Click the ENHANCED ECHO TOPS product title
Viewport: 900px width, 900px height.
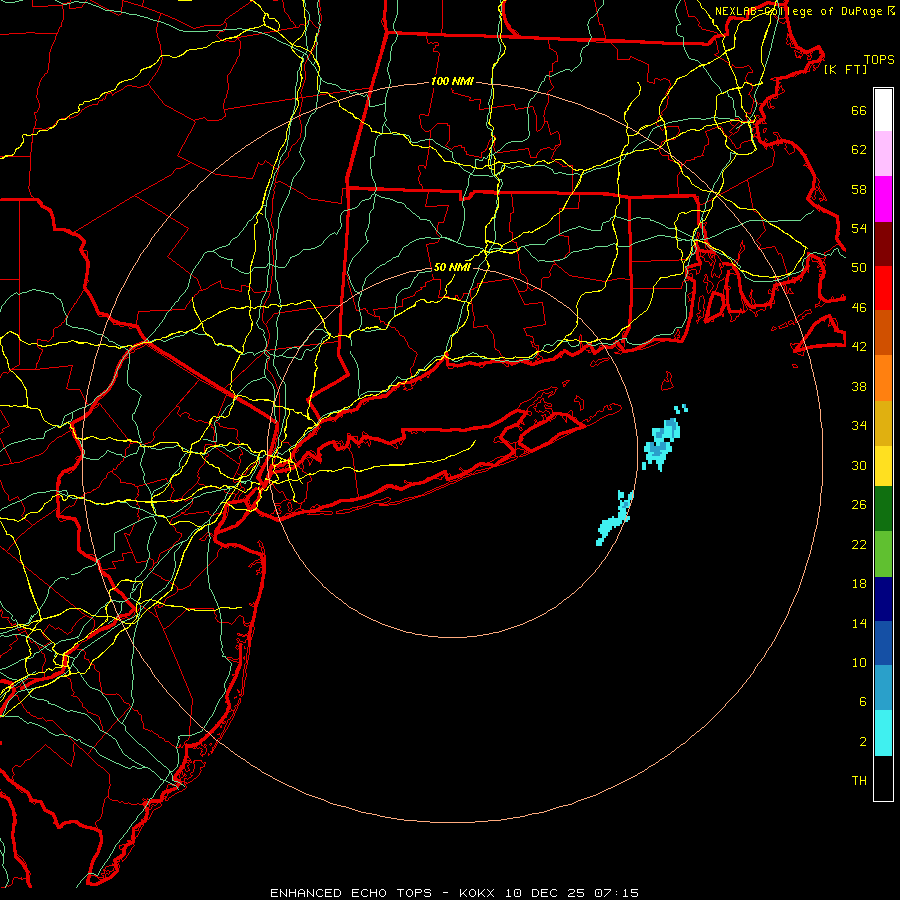(351, 893)
